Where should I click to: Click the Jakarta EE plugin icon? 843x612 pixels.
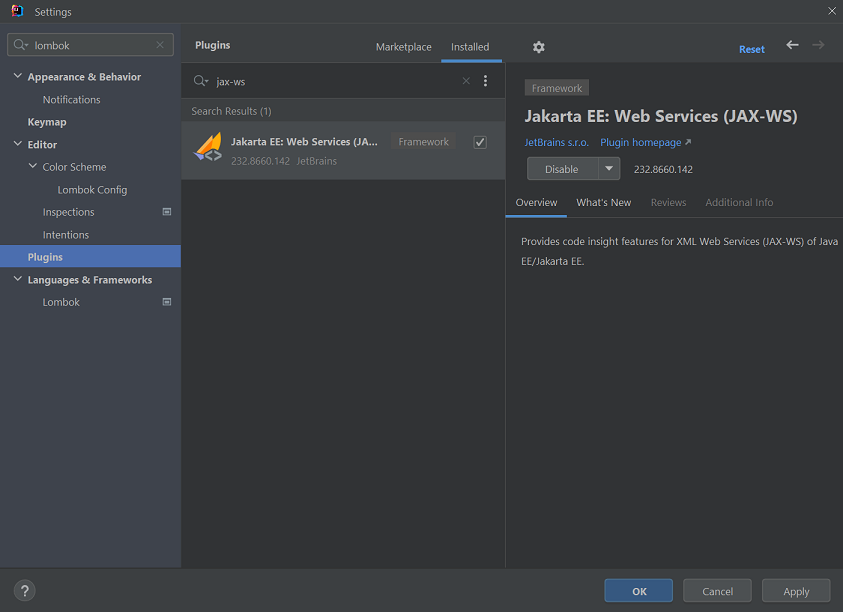coord(208,147)
